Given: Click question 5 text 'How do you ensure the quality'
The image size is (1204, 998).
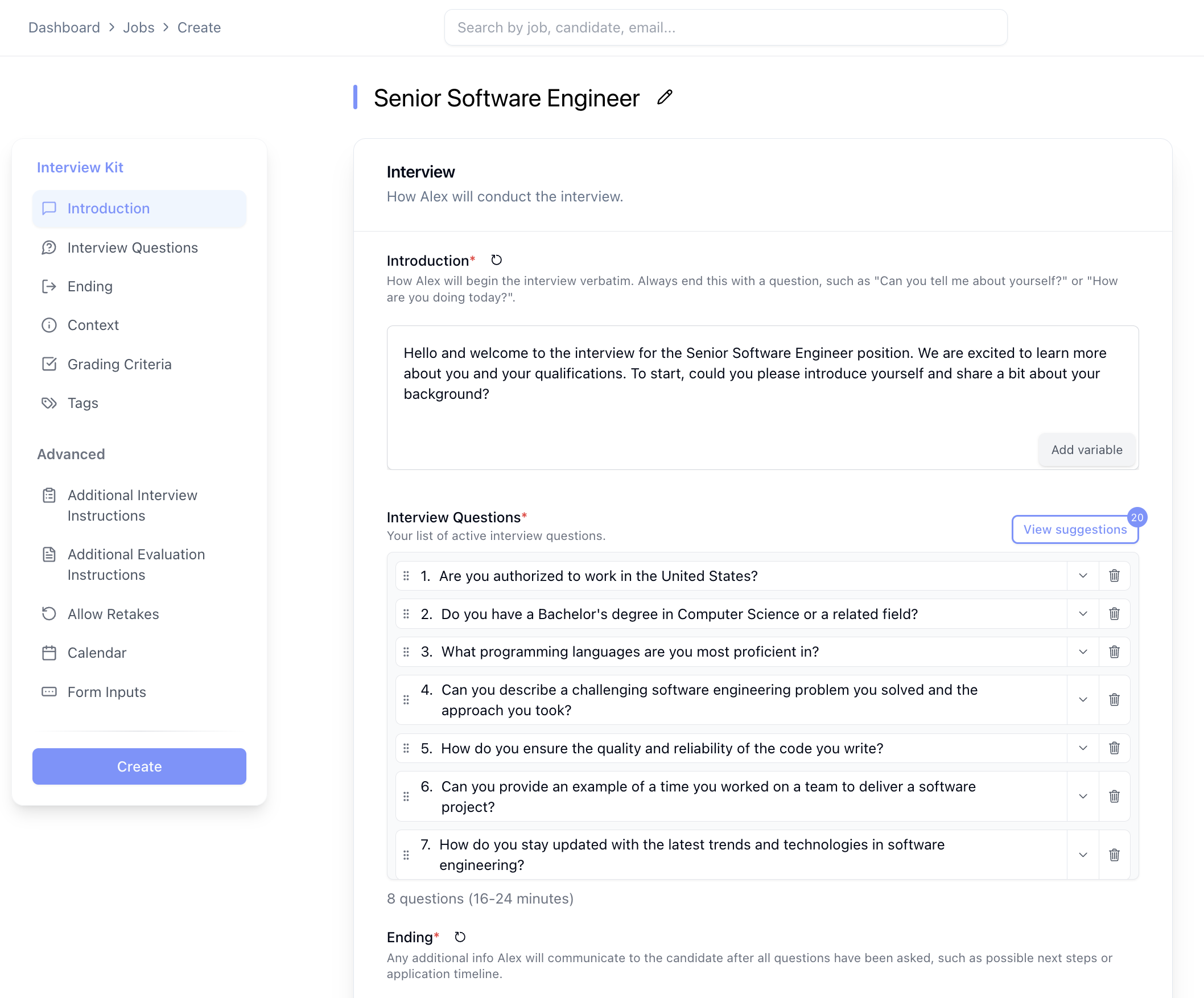Looking at the screenshot, I should coord(662,748).
